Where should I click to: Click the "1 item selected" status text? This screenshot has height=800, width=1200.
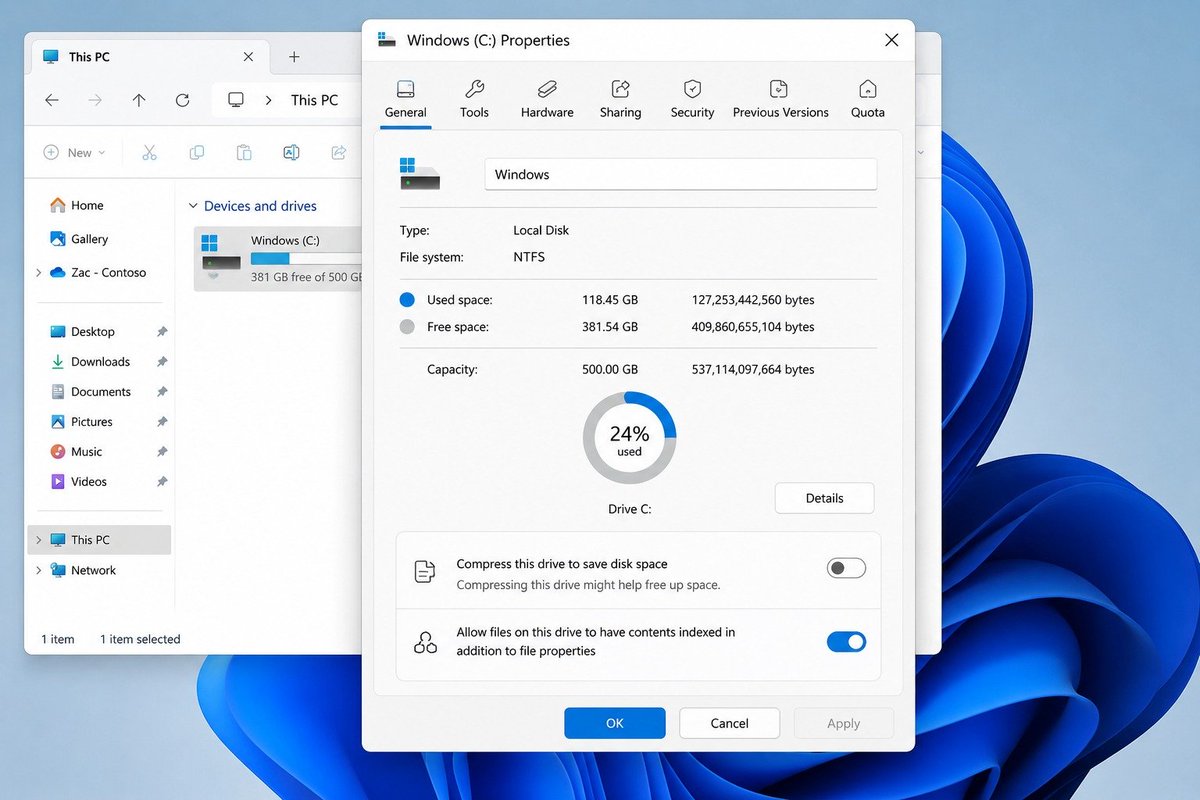click(x=140, y=639)
